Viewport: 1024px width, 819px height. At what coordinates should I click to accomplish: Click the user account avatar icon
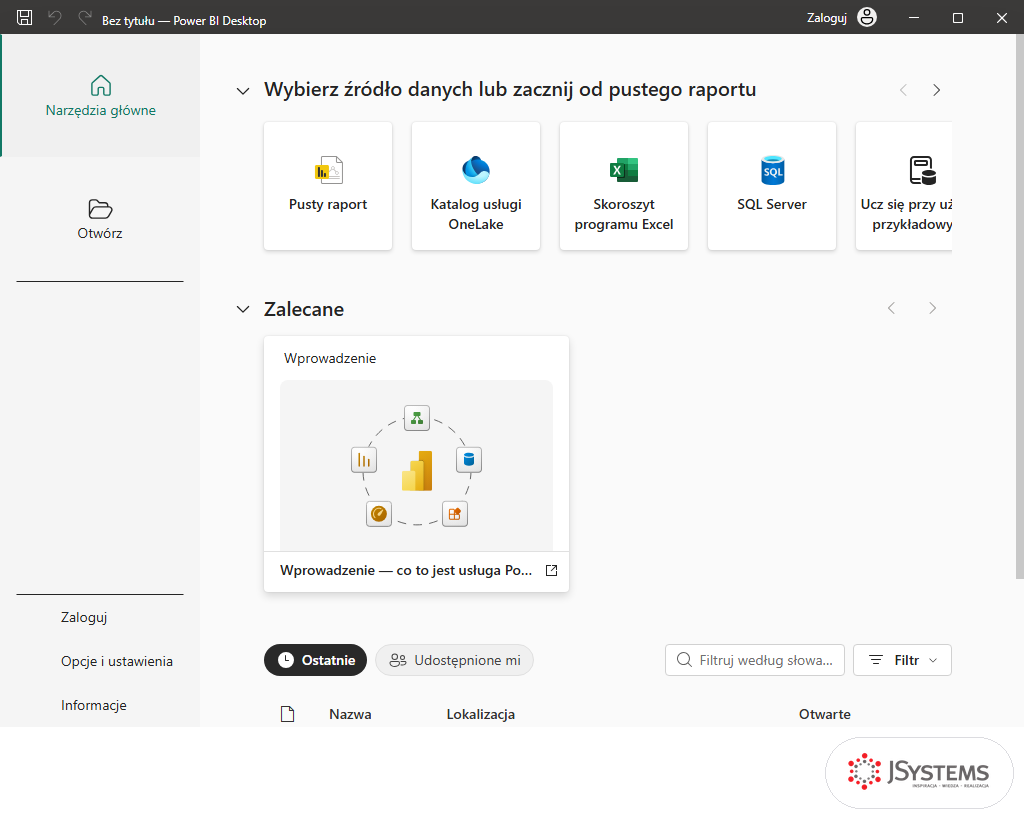click(867, 18)
